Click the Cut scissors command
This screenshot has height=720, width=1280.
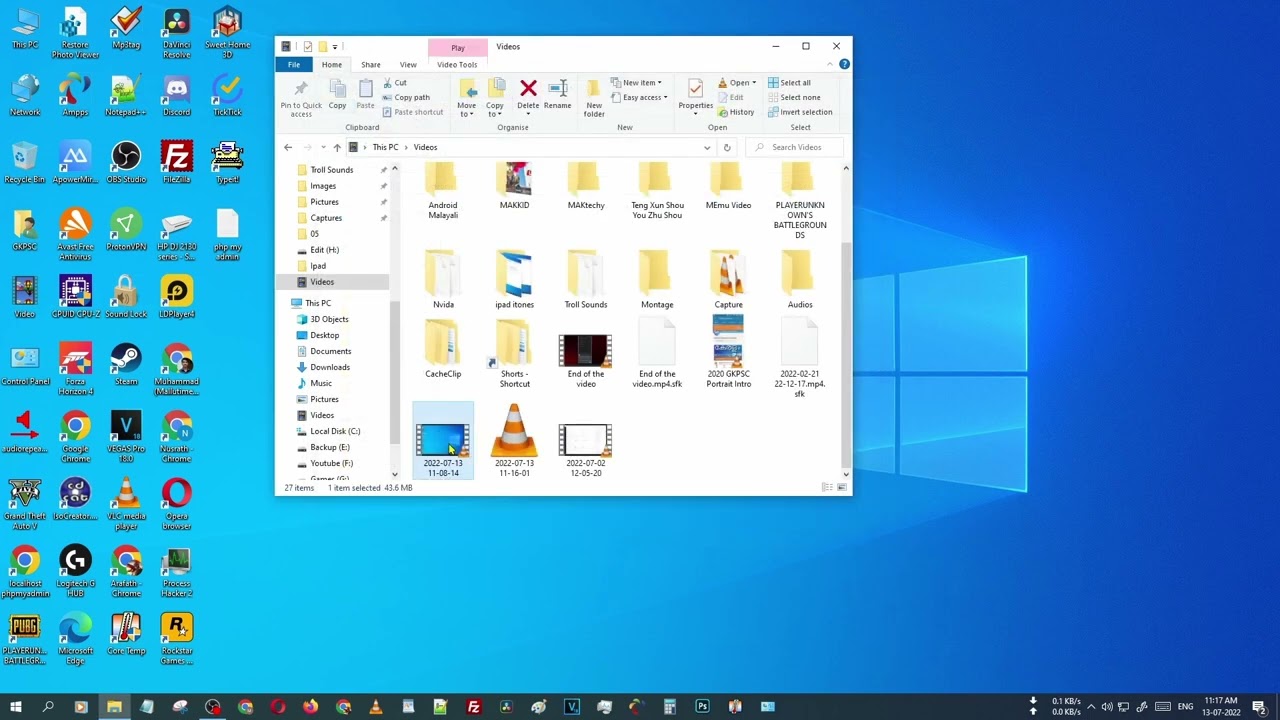point(395,83)
